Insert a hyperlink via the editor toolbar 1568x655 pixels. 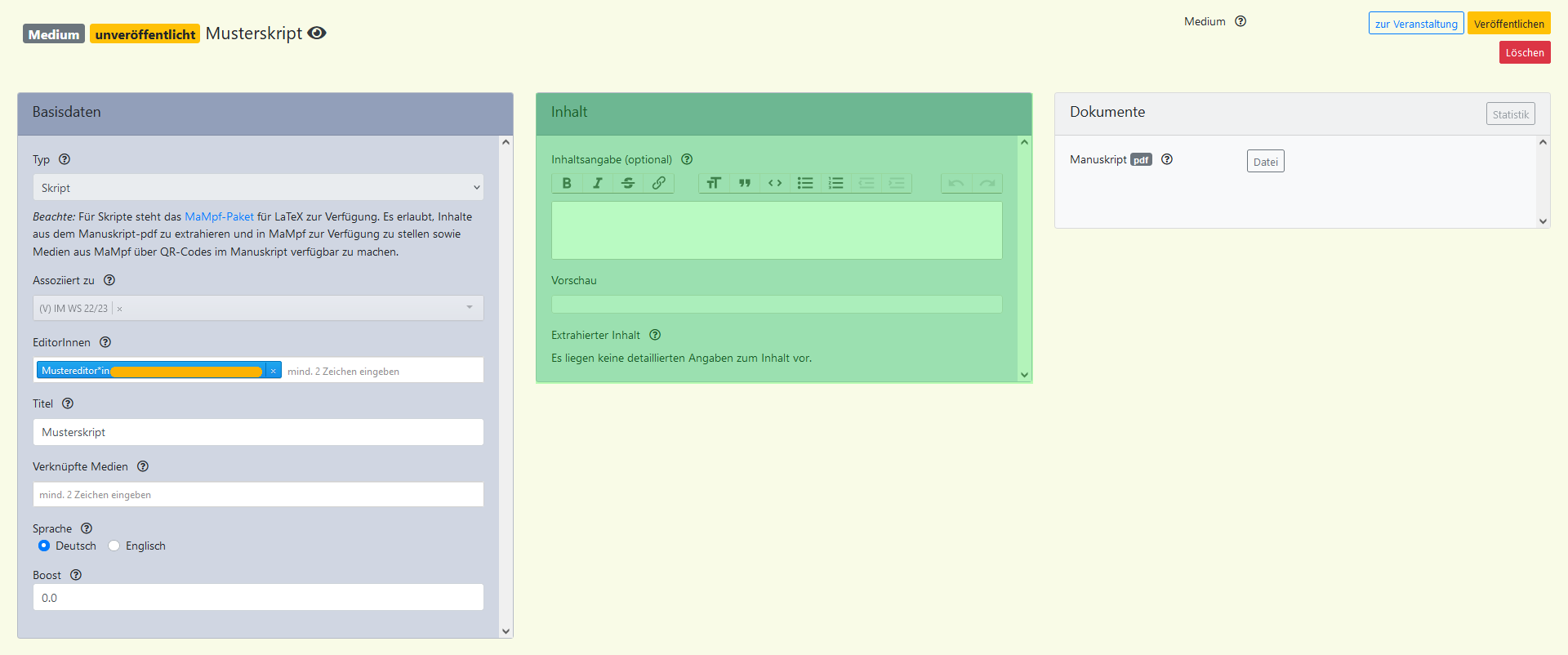(658, 183)
